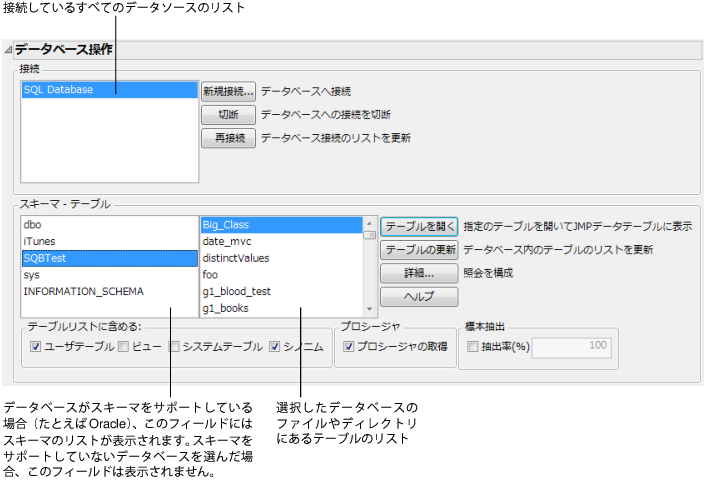Uncheck the ユーザテーブル checkbox
706x487 pixels.
point(36,346)
